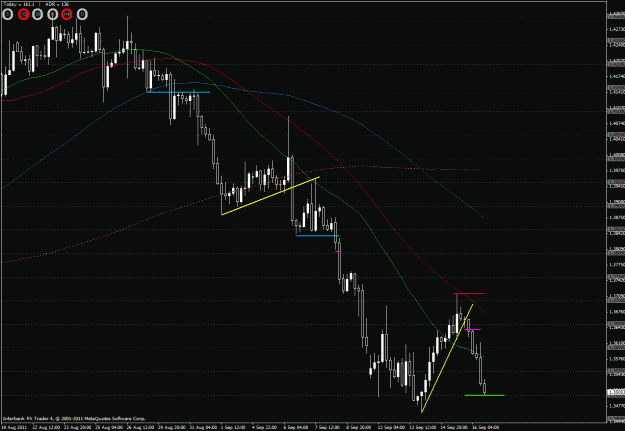Click the '14 Sep 20:00' time axis label
This screenshot has width=625, height=431.
pos(456,427)
